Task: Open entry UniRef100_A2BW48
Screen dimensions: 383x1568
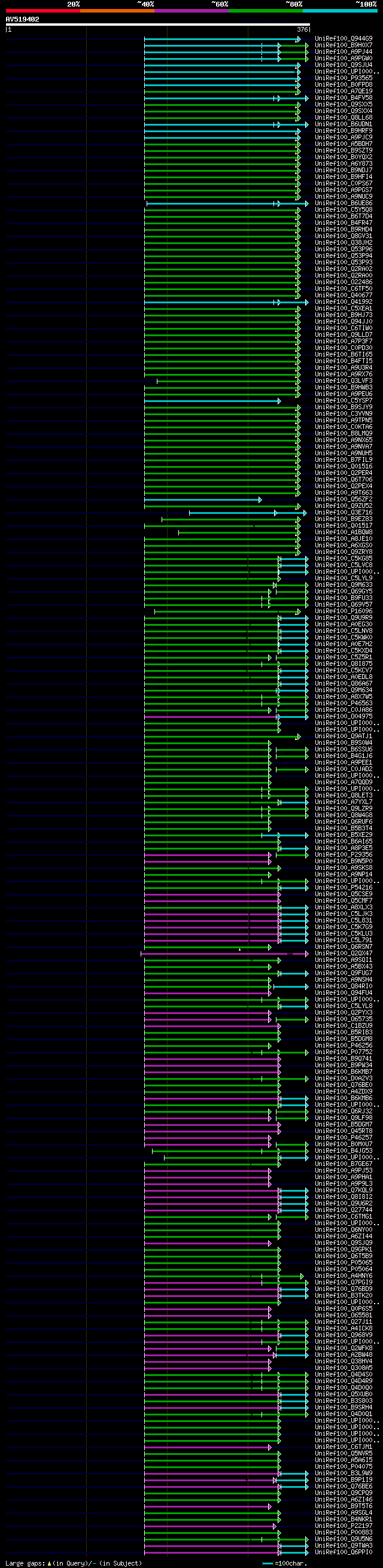Action: tap(344, 1355)
